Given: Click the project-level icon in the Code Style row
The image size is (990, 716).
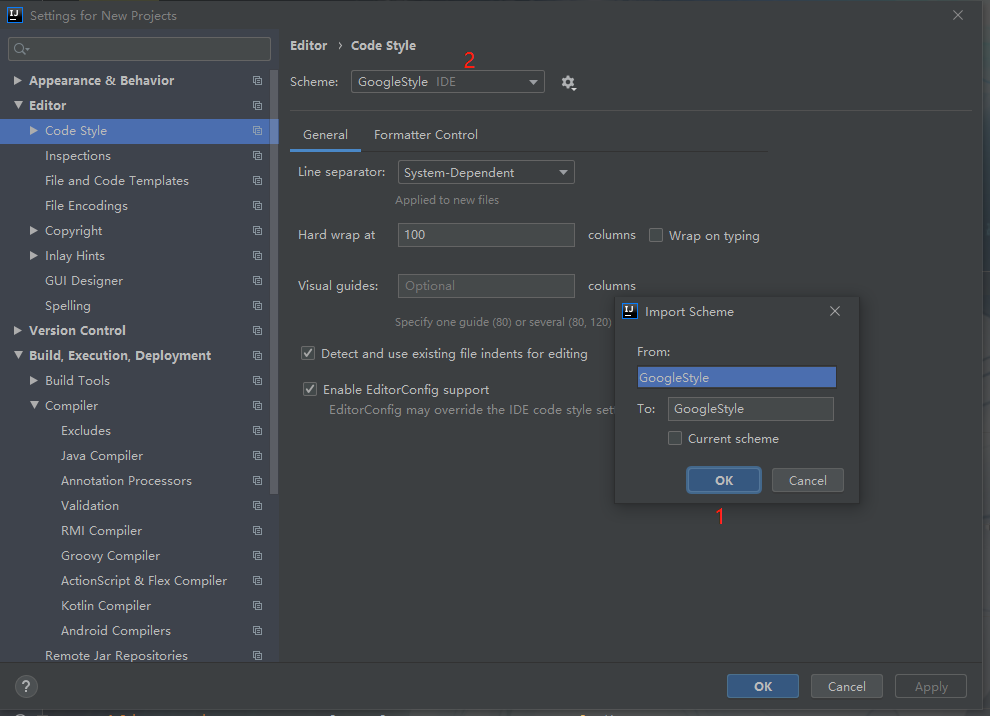Looking at the screenshot, I should (x=258, y=131).
